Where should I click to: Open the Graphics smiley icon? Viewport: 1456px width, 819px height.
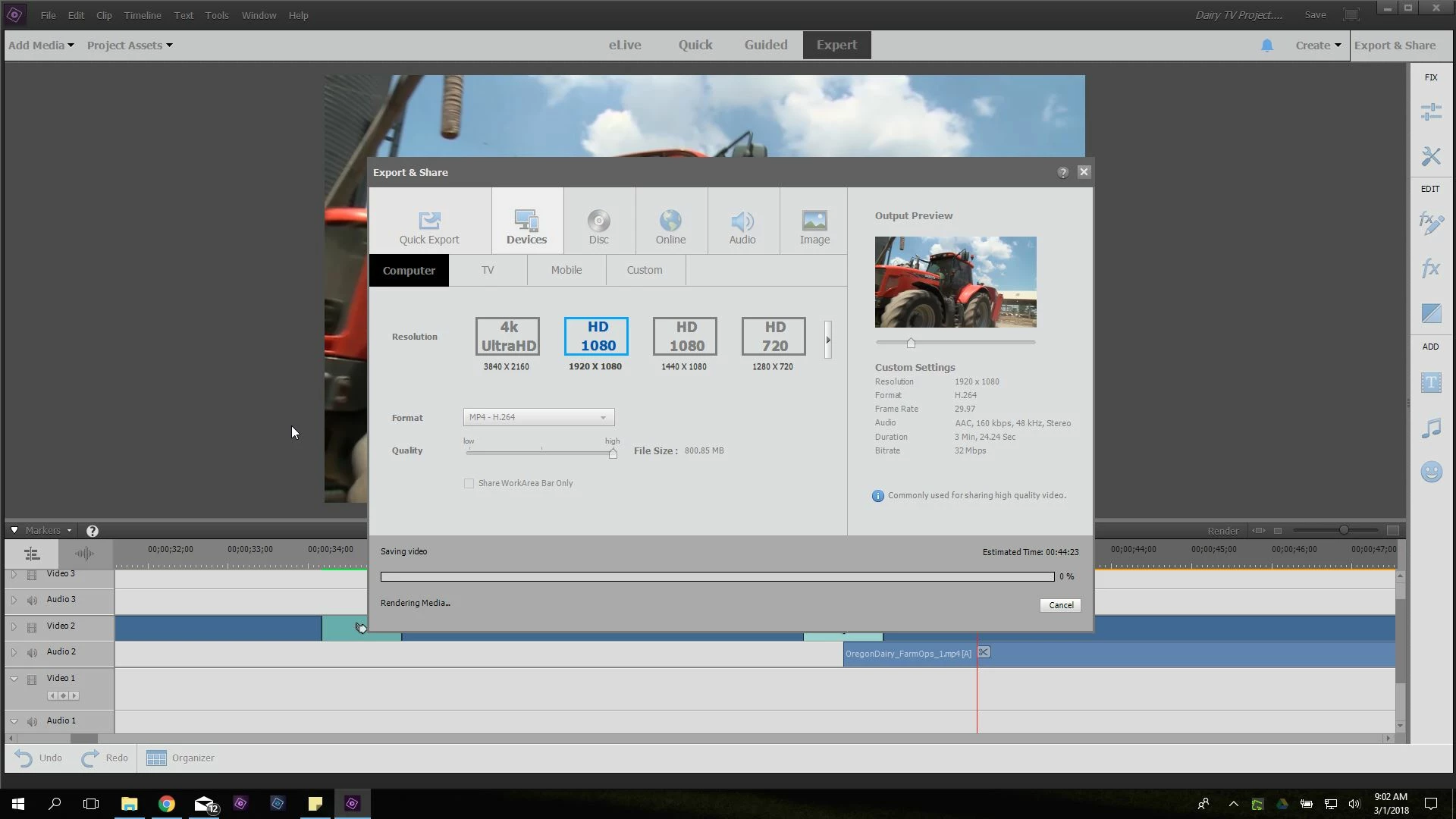1431,472
